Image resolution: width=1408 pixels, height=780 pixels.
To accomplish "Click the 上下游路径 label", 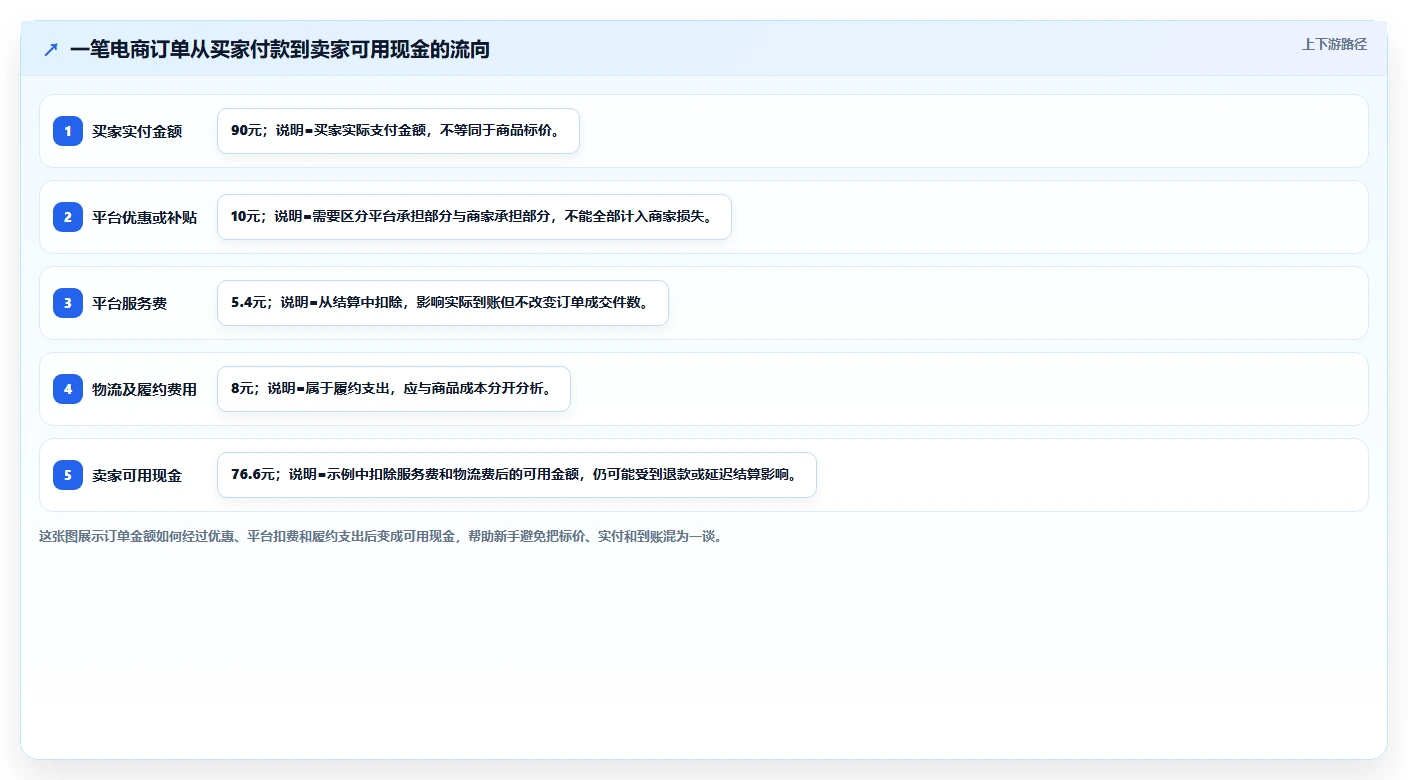I will pos(1334,44).
